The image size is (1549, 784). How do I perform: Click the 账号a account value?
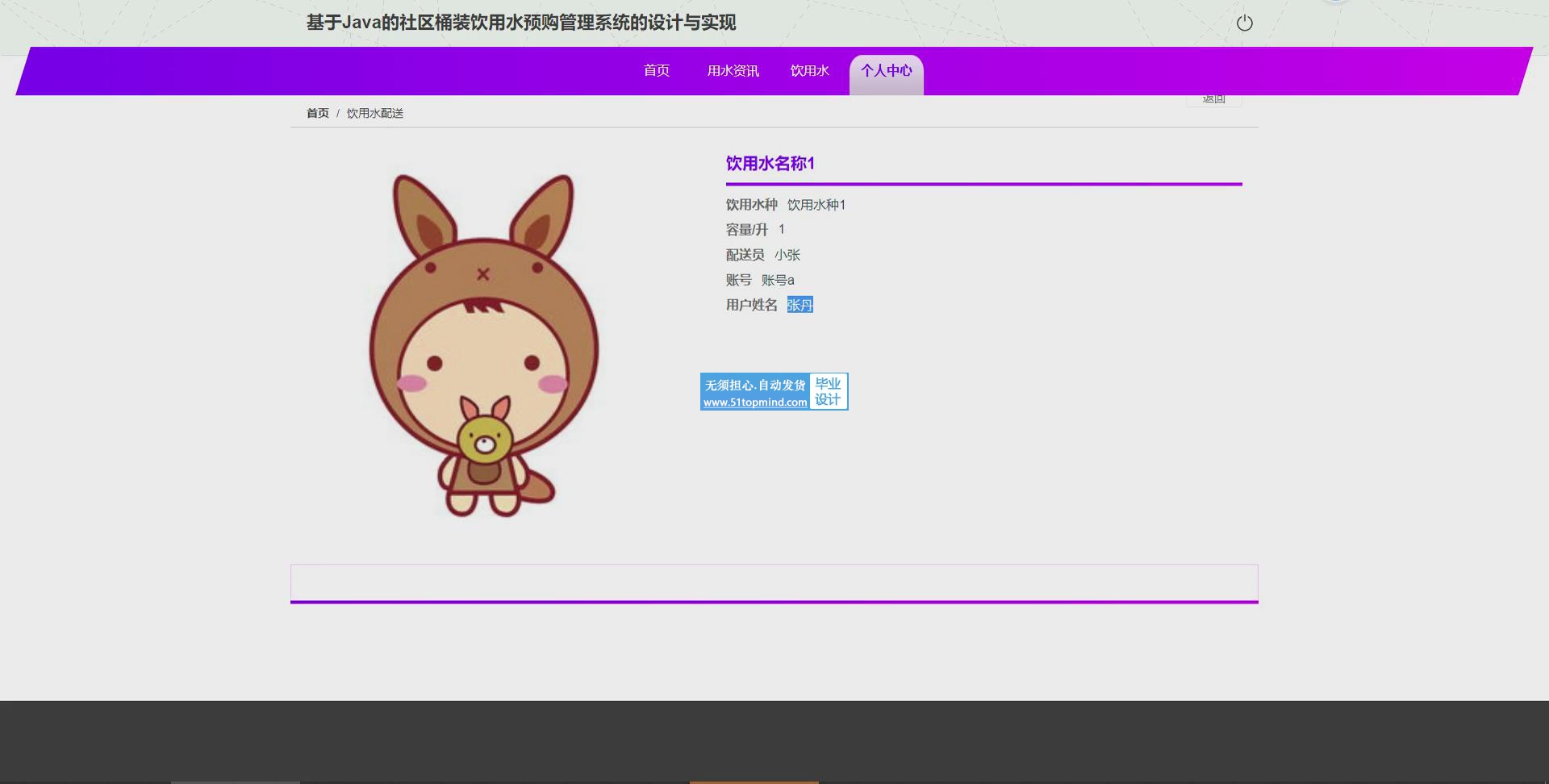(x=777, y=280)
